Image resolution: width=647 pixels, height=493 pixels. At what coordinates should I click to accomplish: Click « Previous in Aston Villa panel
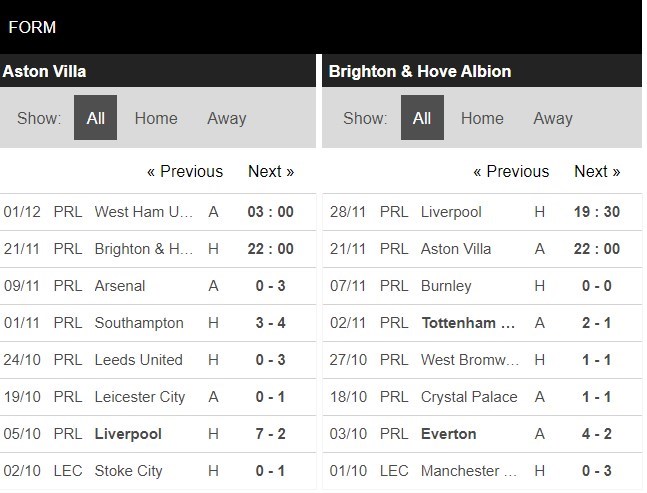(x=185, y=171)
